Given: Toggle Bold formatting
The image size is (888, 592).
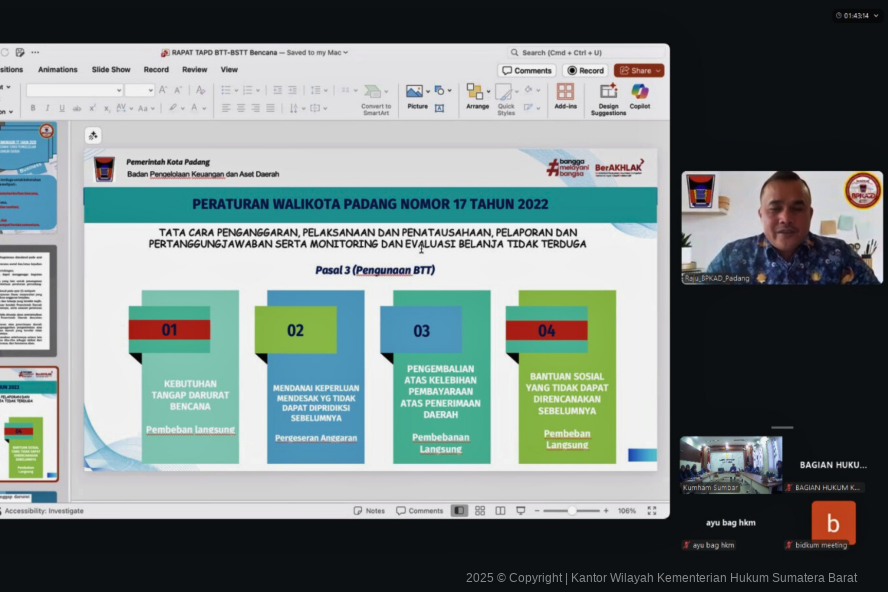Looking at the screenshot, I should coord(33,108).
